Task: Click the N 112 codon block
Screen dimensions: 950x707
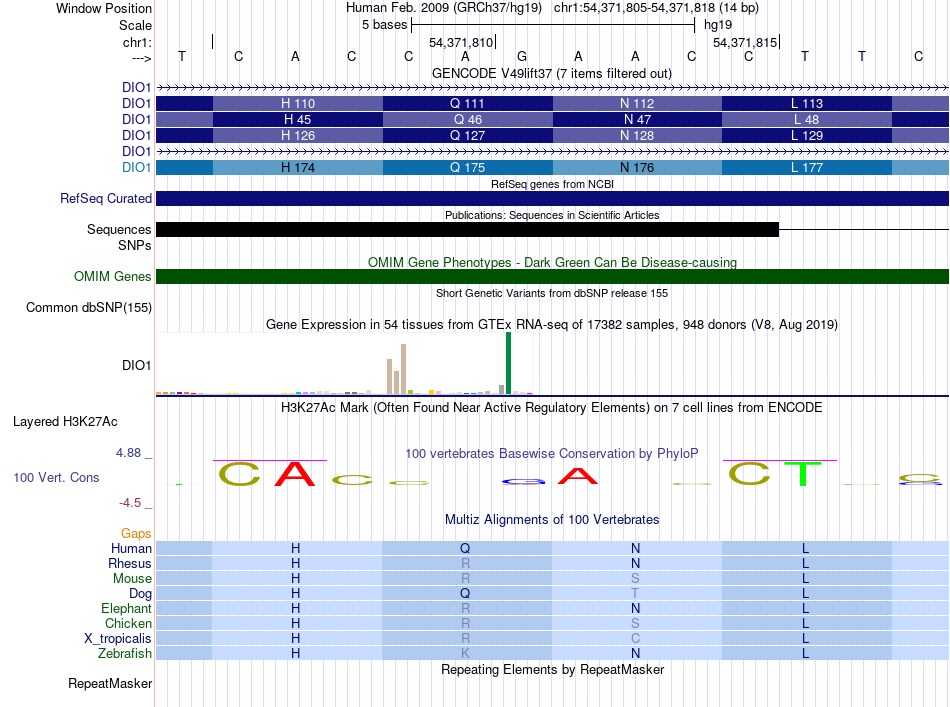Action: 637,104
